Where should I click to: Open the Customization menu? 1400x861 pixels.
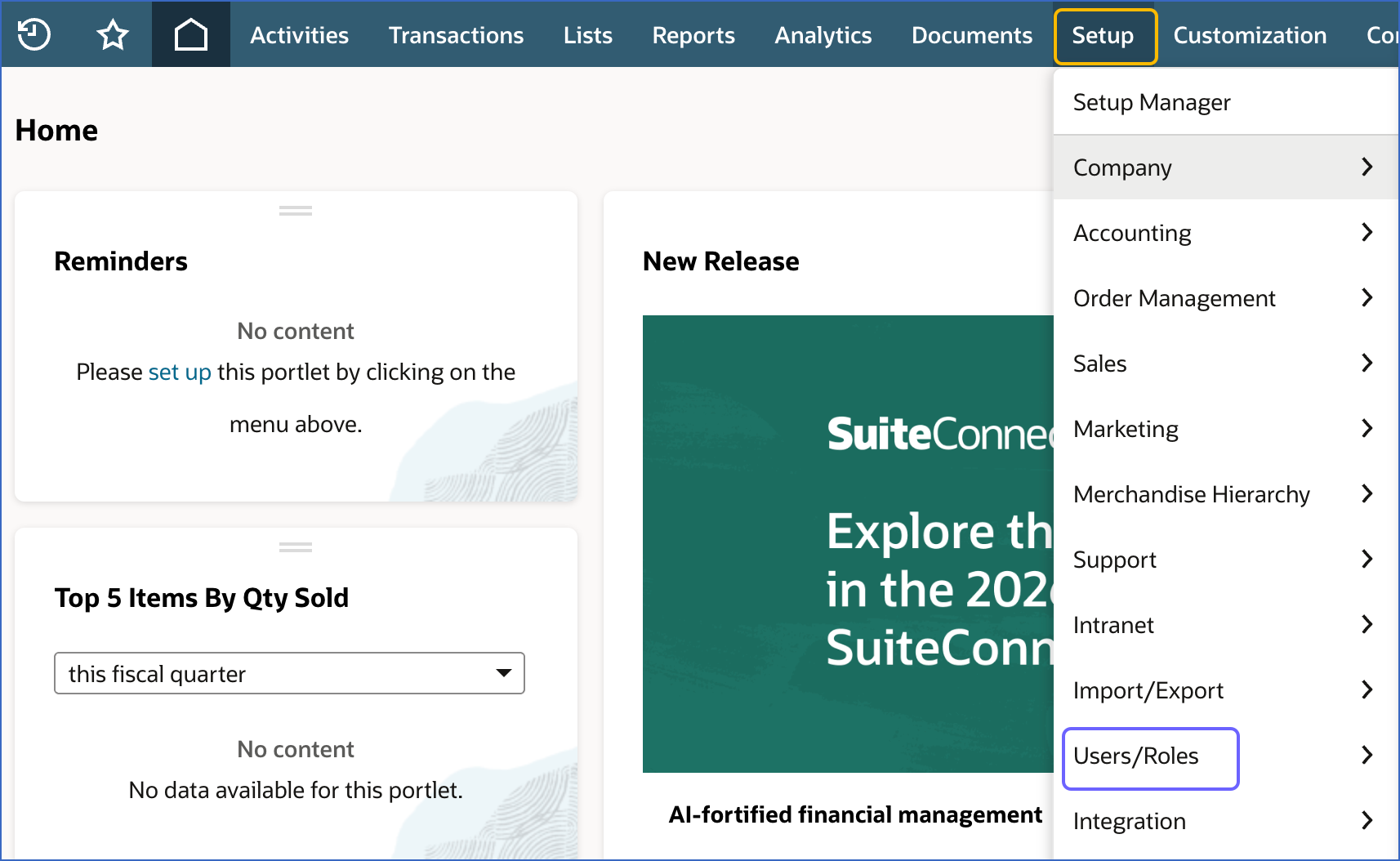click(1249, 35)
